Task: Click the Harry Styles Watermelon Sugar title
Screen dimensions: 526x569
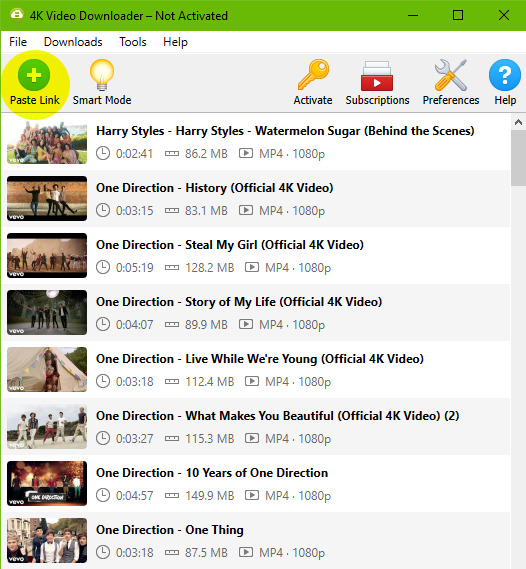Action: click(x=285, y=131)
